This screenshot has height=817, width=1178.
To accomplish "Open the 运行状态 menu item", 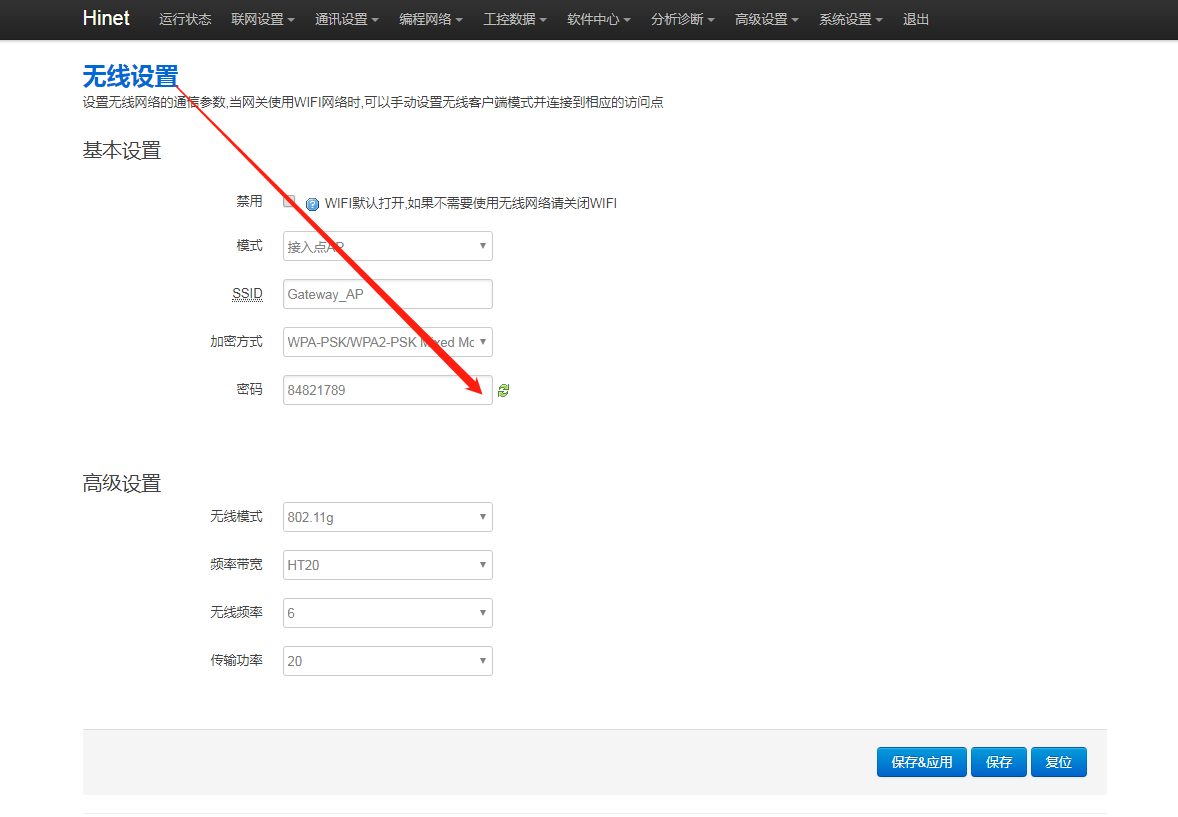I will [185, 19].
